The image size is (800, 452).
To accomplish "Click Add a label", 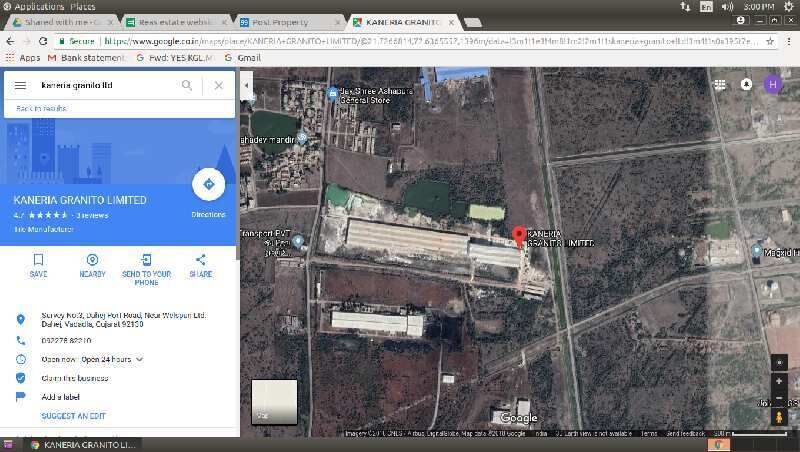I will pyautogui.click(x=60, y=397).
